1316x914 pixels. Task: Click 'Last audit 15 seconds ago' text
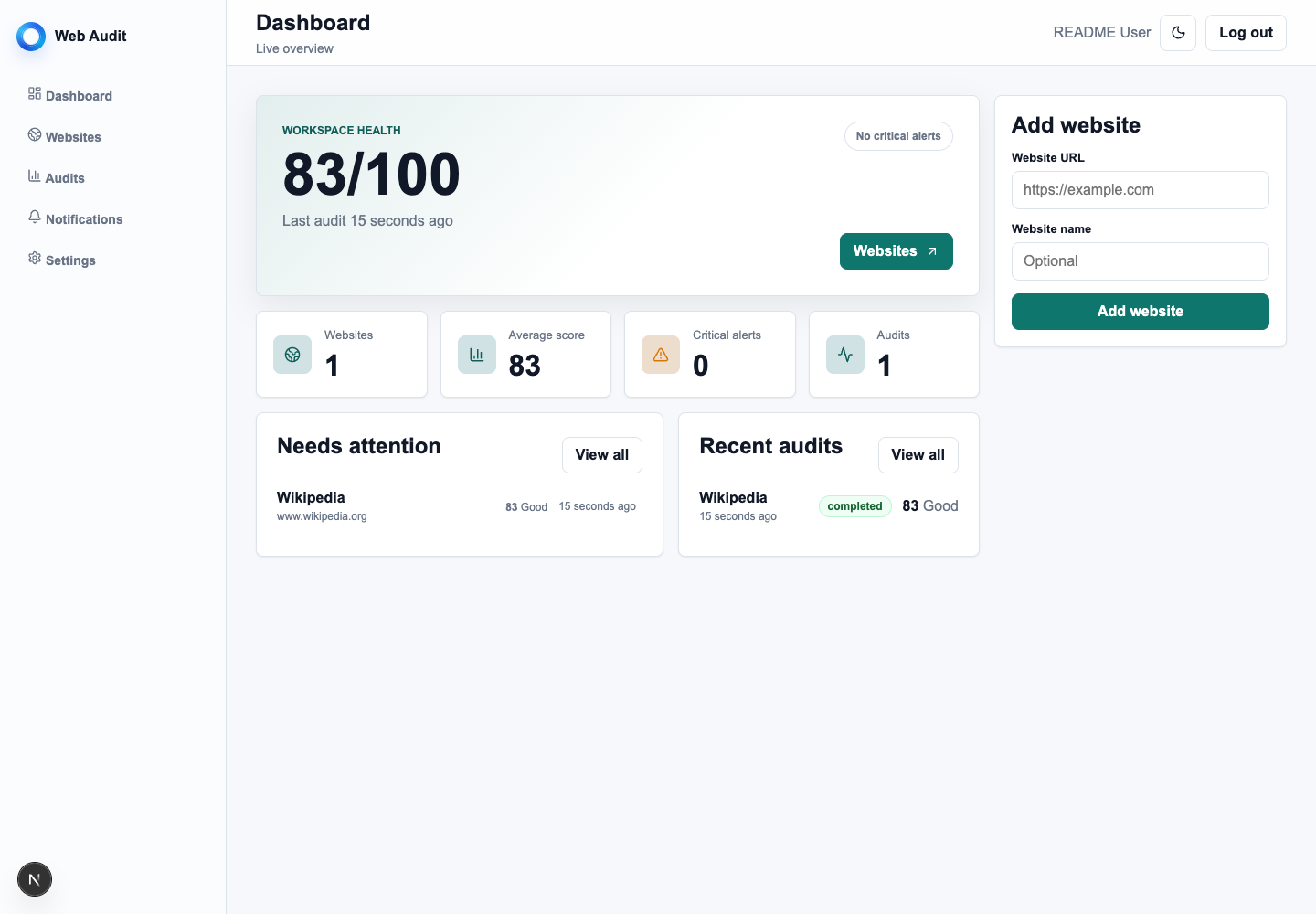coord(367,221)
